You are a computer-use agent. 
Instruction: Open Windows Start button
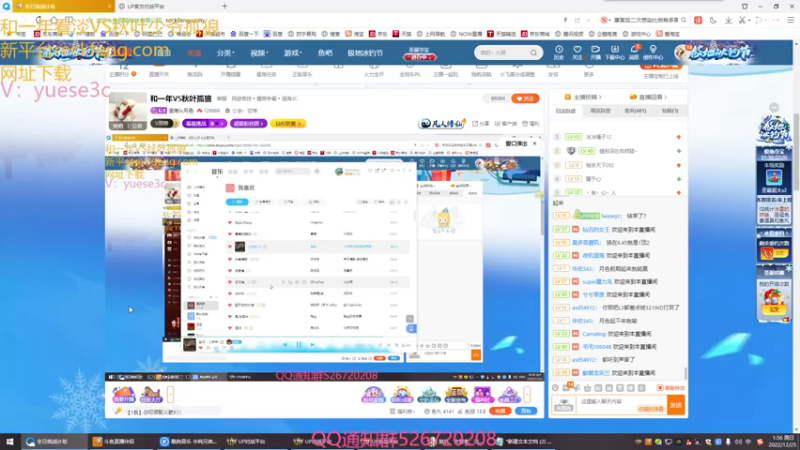pyautogui.click(x=9, y=441)
